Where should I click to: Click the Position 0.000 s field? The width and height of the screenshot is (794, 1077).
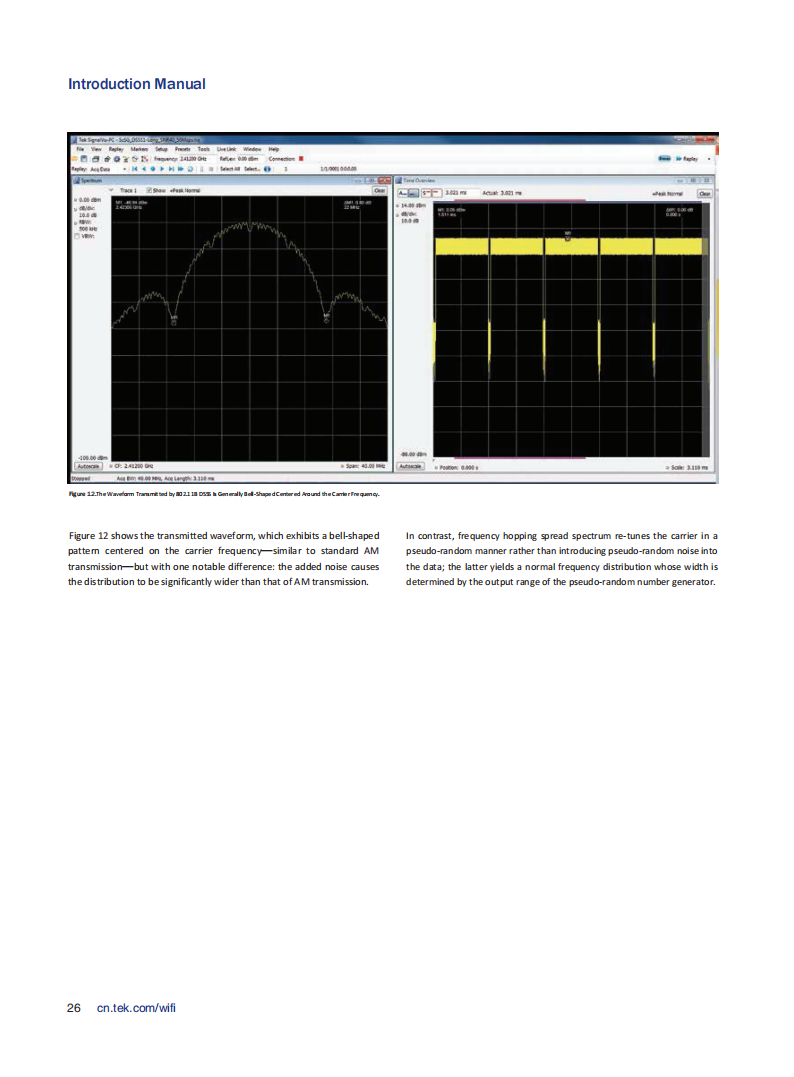point(457,467)
